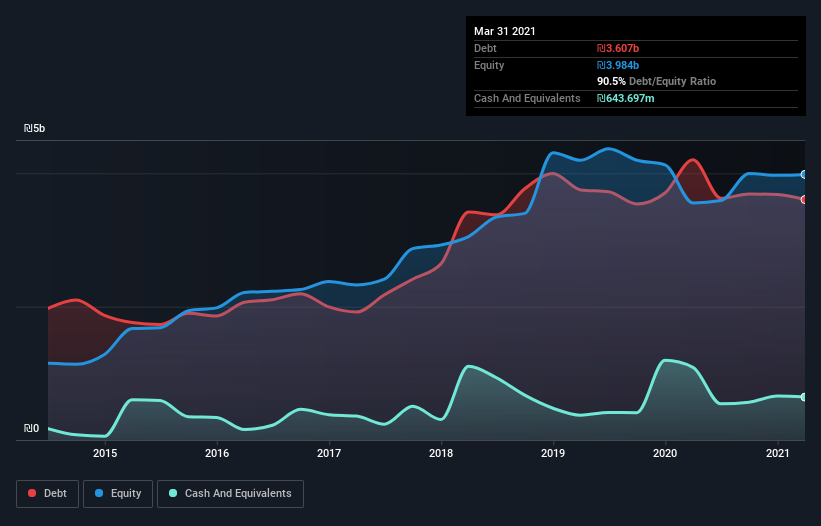Toggle the Equity legend button
821x526 pixels.
click(x=118, y=494)
